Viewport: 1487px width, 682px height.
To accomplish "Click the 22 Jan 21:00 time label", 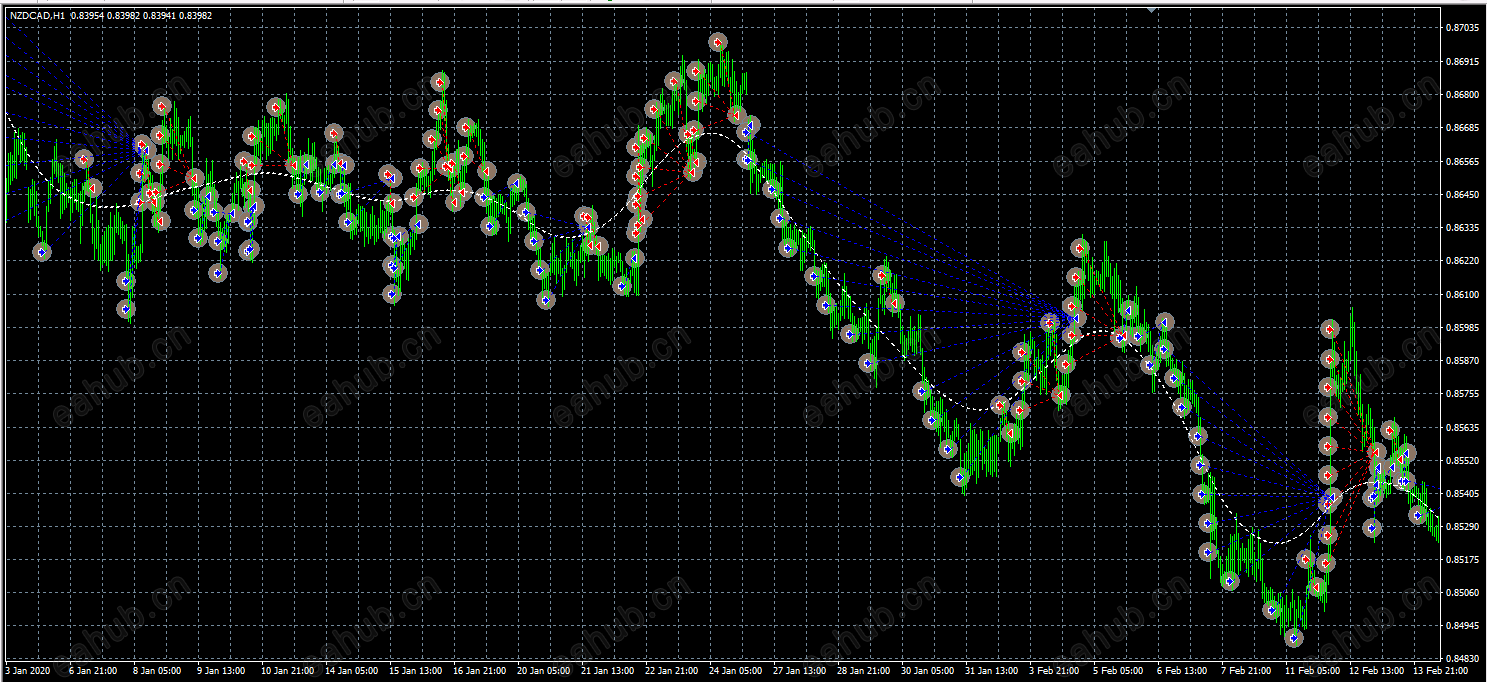I will point(672,670).
